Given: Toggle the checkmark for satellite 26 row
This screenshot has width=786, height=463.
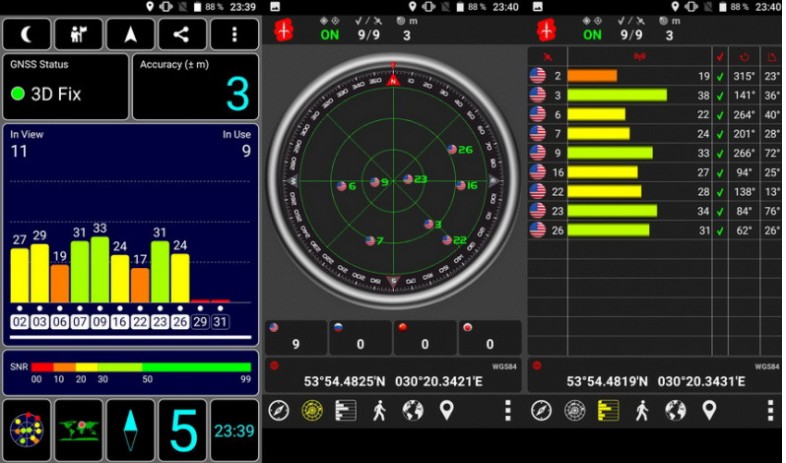Looking at the screenshot, I should (x=720, y=230).
